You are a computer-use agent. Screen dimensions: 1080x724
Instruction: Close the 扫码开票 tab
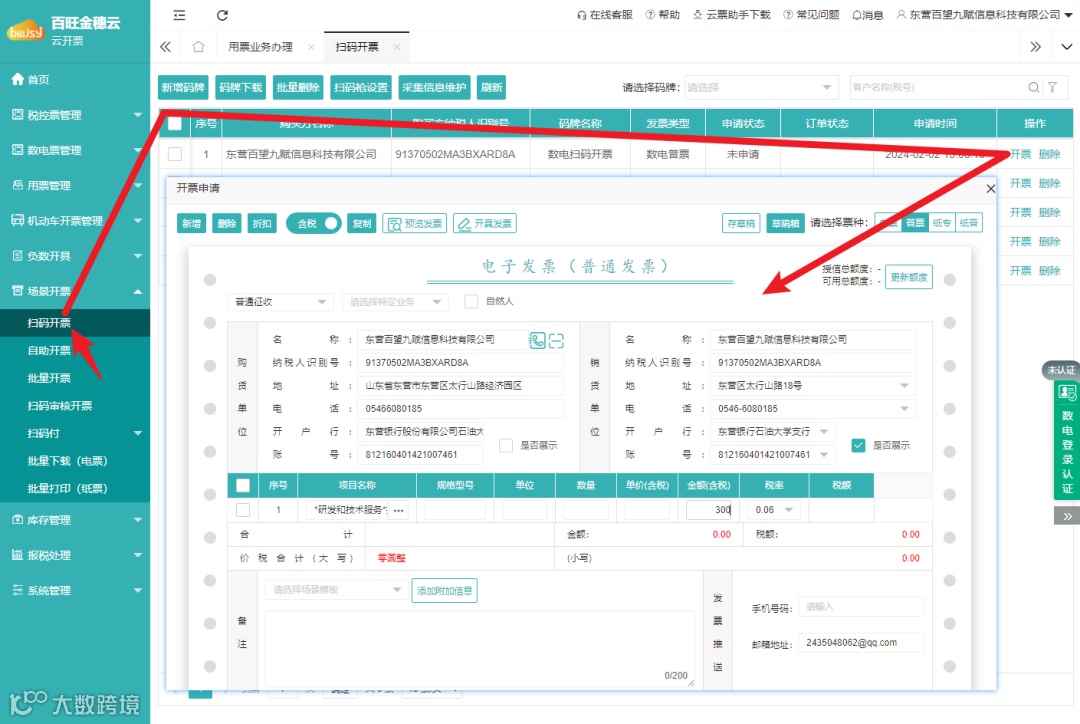click(x=397, y=47)
